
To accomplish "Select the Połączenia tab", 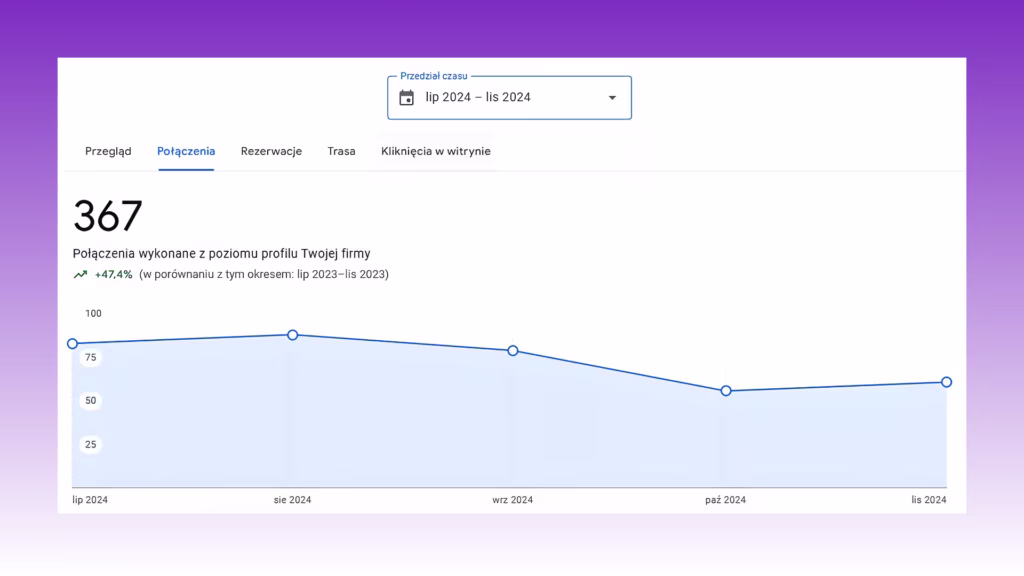I will click(186, 152).
